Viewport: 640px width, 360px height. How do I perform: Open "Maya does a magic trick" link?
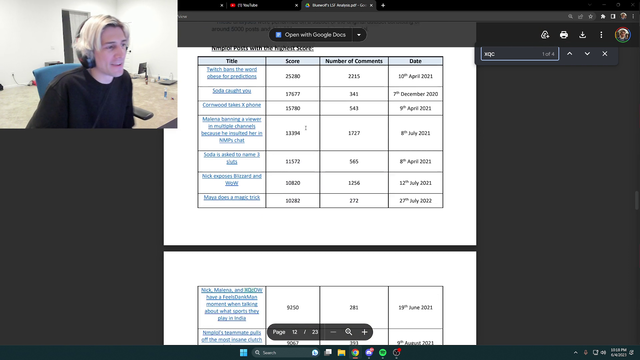[x=231, y=198]
